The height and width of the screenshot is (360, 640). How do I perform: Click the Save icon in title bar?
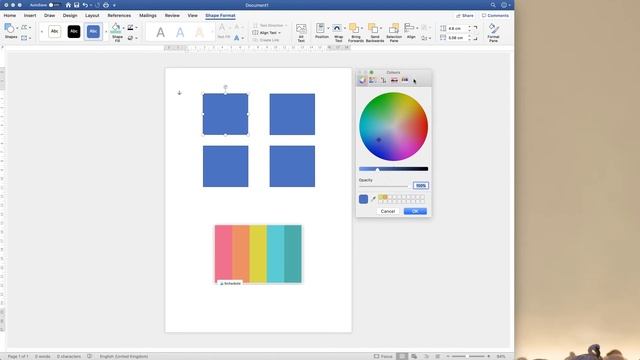[76, 5]
